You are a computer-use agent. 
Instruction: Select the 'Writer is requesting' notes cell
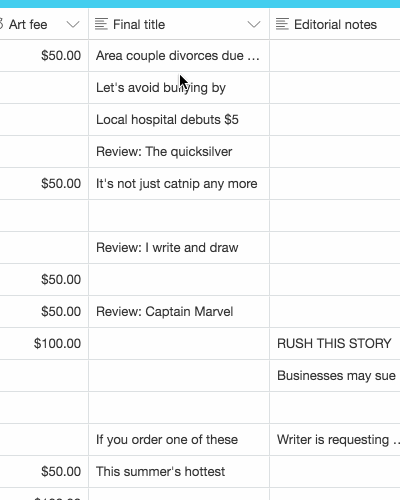point(335,440)
